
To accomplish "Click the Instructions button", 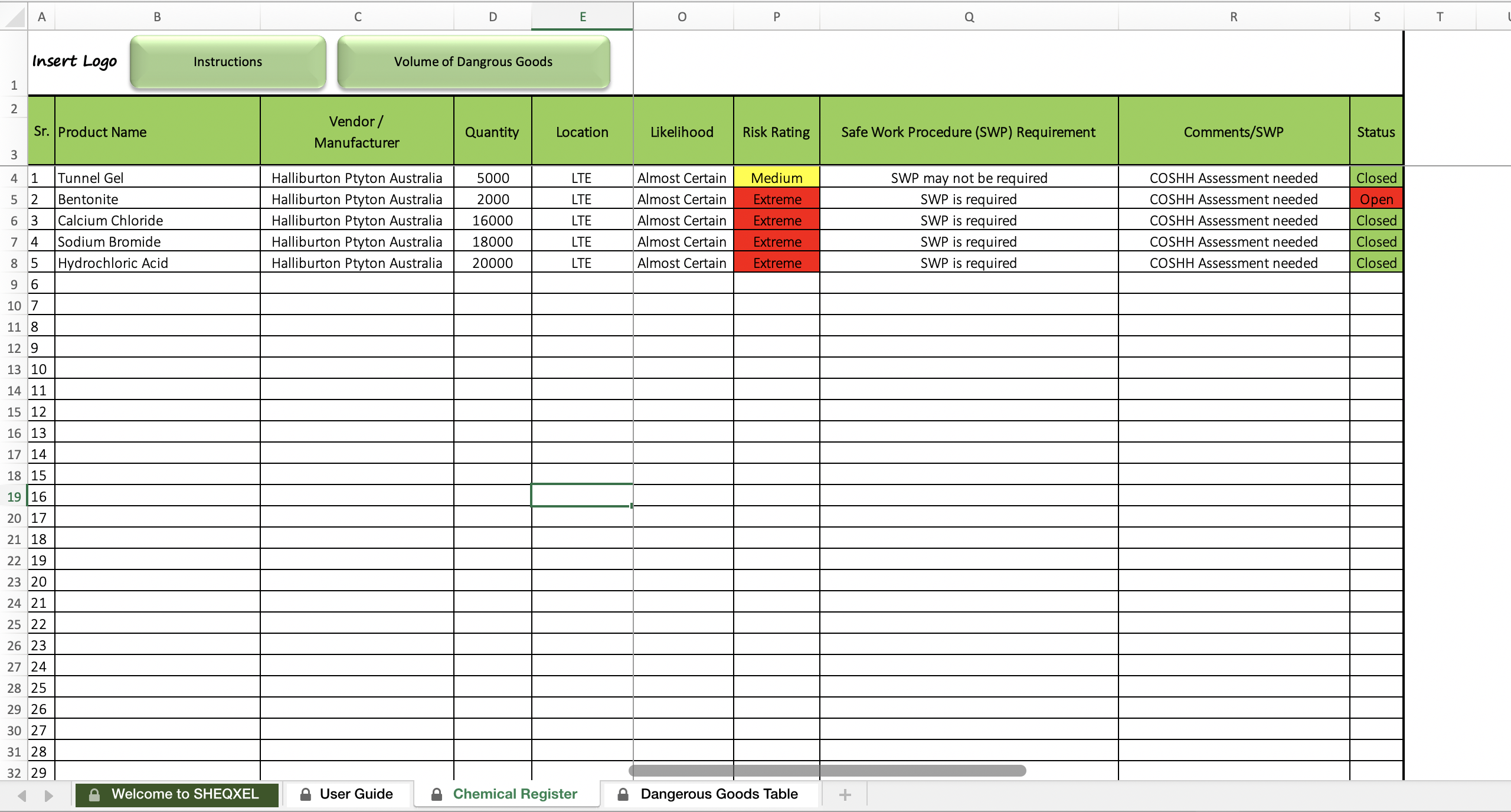I will click(227, 61).
